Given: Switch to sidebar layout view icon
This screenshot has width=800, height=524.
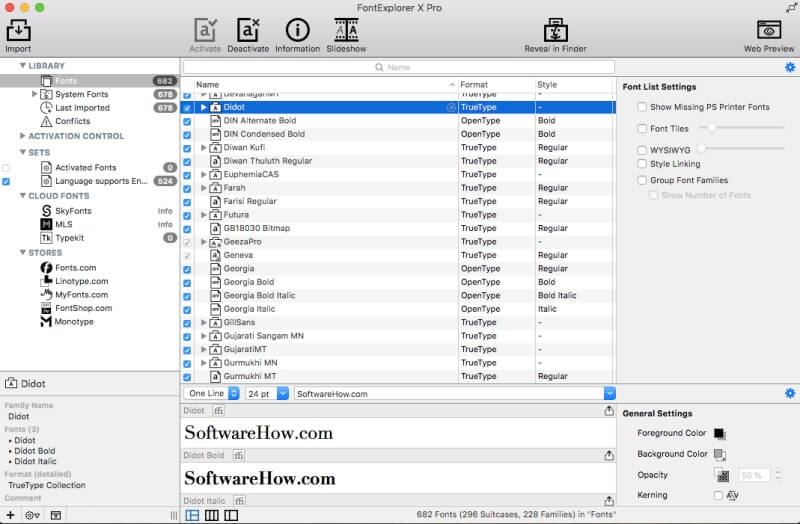Looking at the screenshot, I should [231, 515].
